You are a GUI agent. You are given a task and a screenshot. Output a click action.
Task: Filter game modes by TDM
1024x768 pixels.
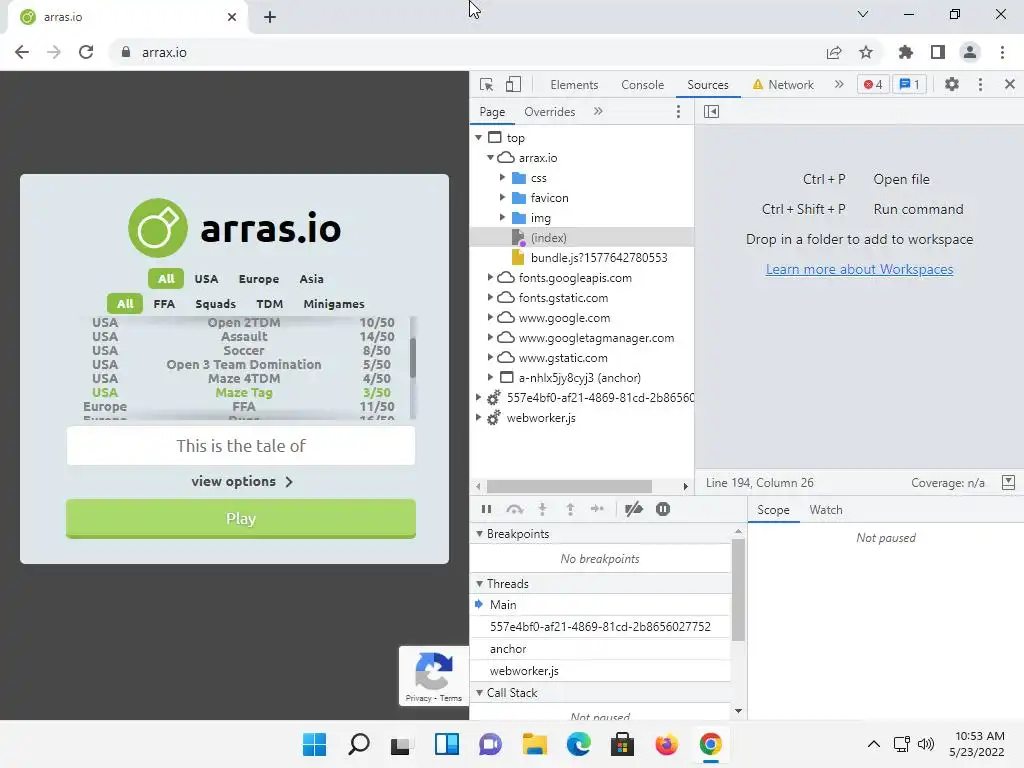[270, 304]
